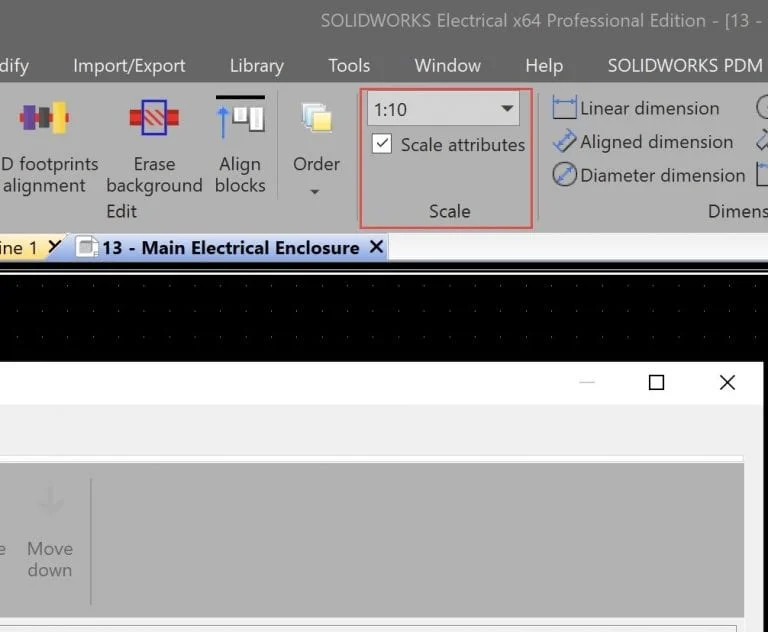Viewport: 768px width, 632px height.
Task: Expand the arrow beneath the Order button
Action: [316, 191]
